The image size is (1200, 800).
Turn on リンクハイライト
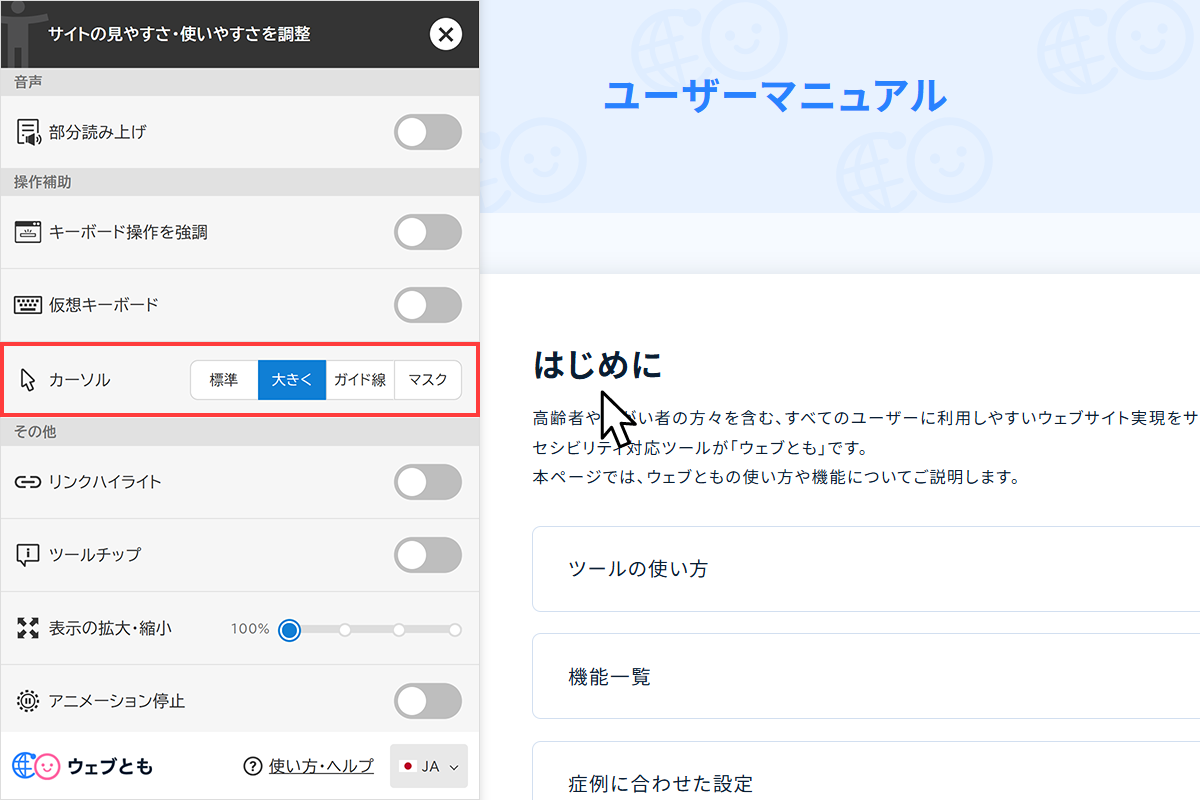tap(428, 481)
